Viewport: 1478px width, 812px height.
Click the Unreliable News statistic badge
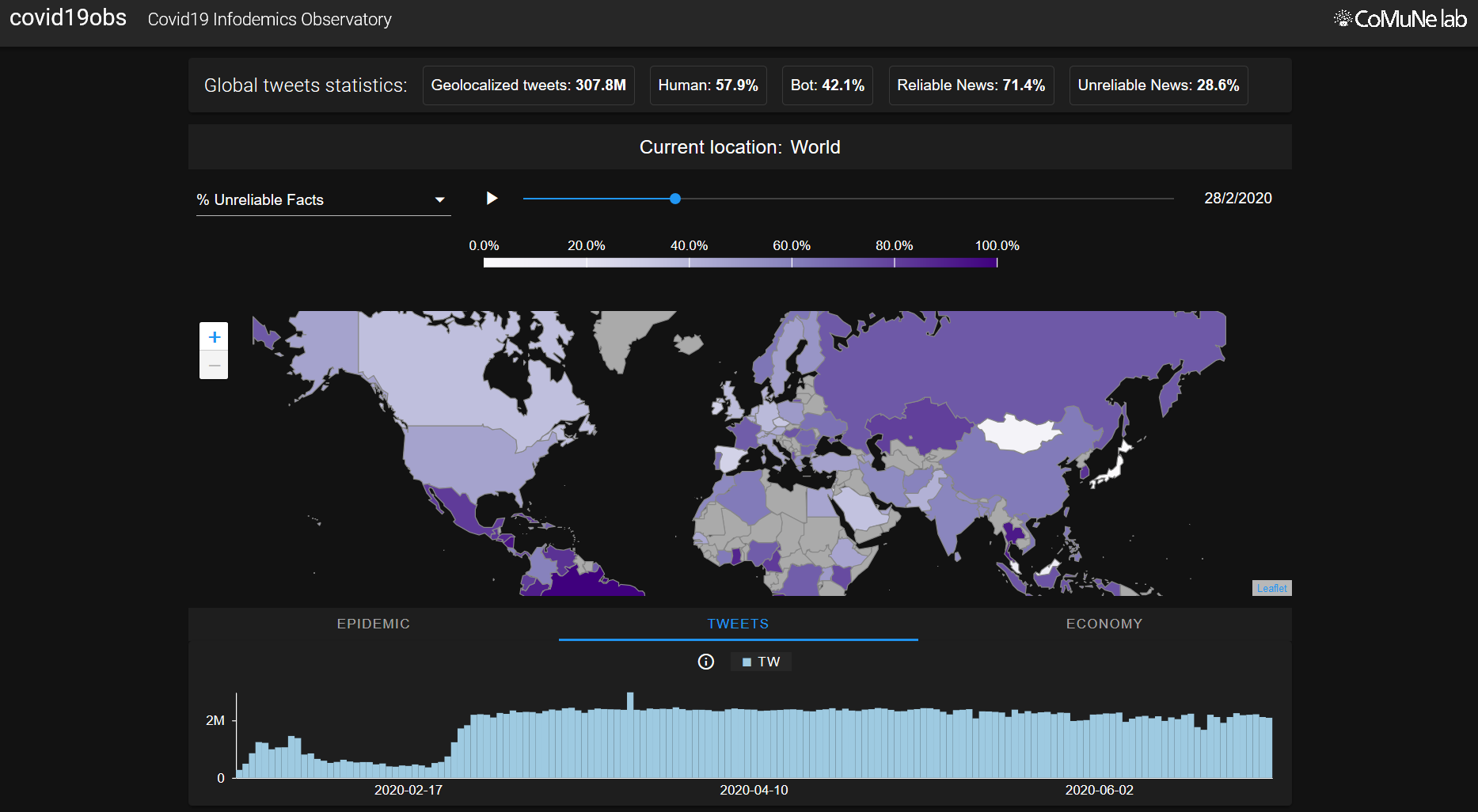point(1157,85)
